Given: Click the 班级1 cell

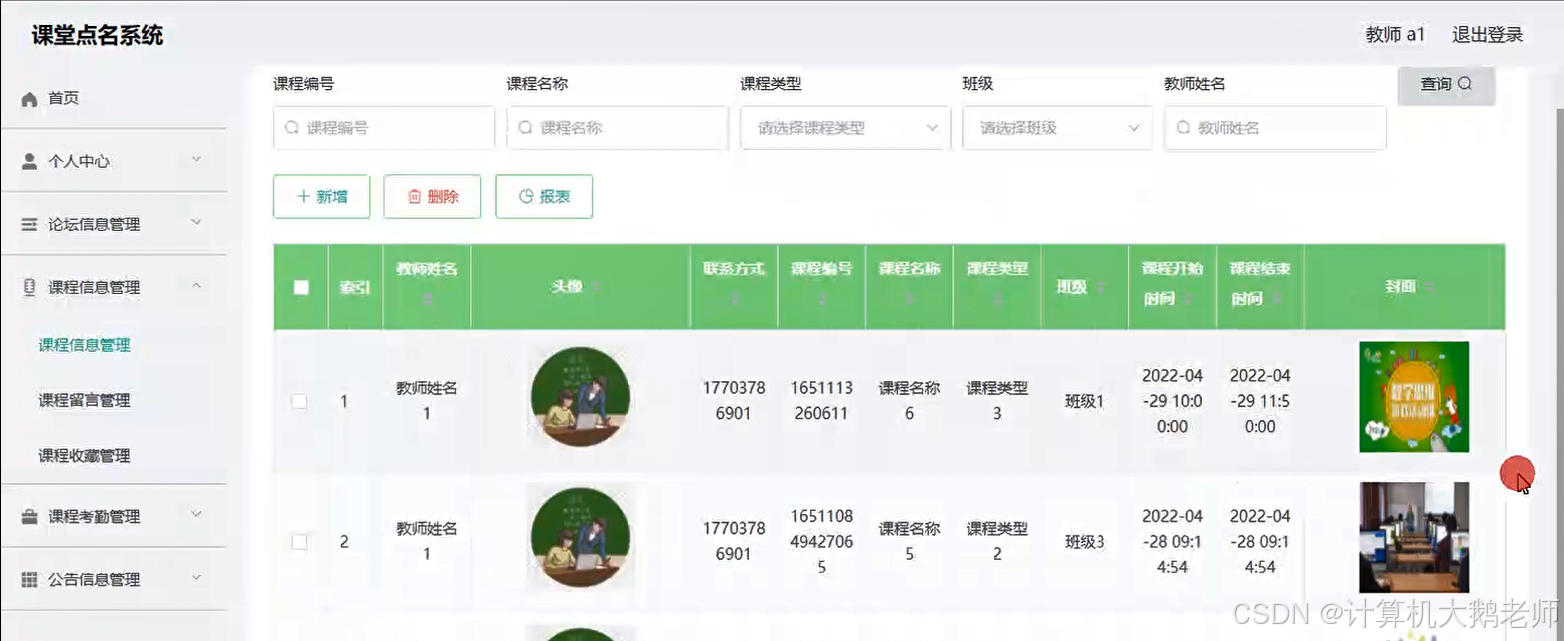Looking at the screenshot, I should (x=1085, y=402).
